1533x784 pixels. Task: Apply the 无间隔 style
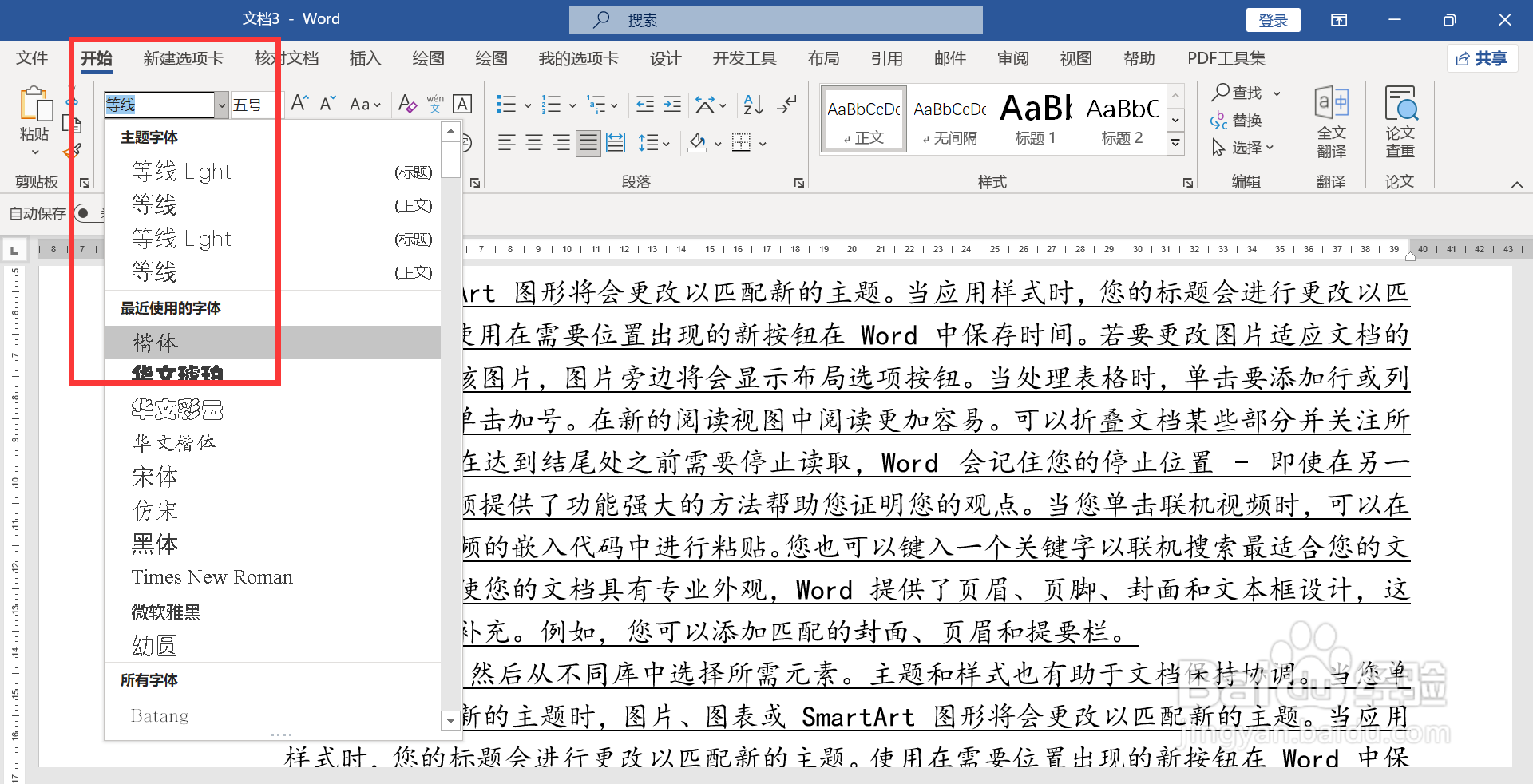(x=950, y=118)
